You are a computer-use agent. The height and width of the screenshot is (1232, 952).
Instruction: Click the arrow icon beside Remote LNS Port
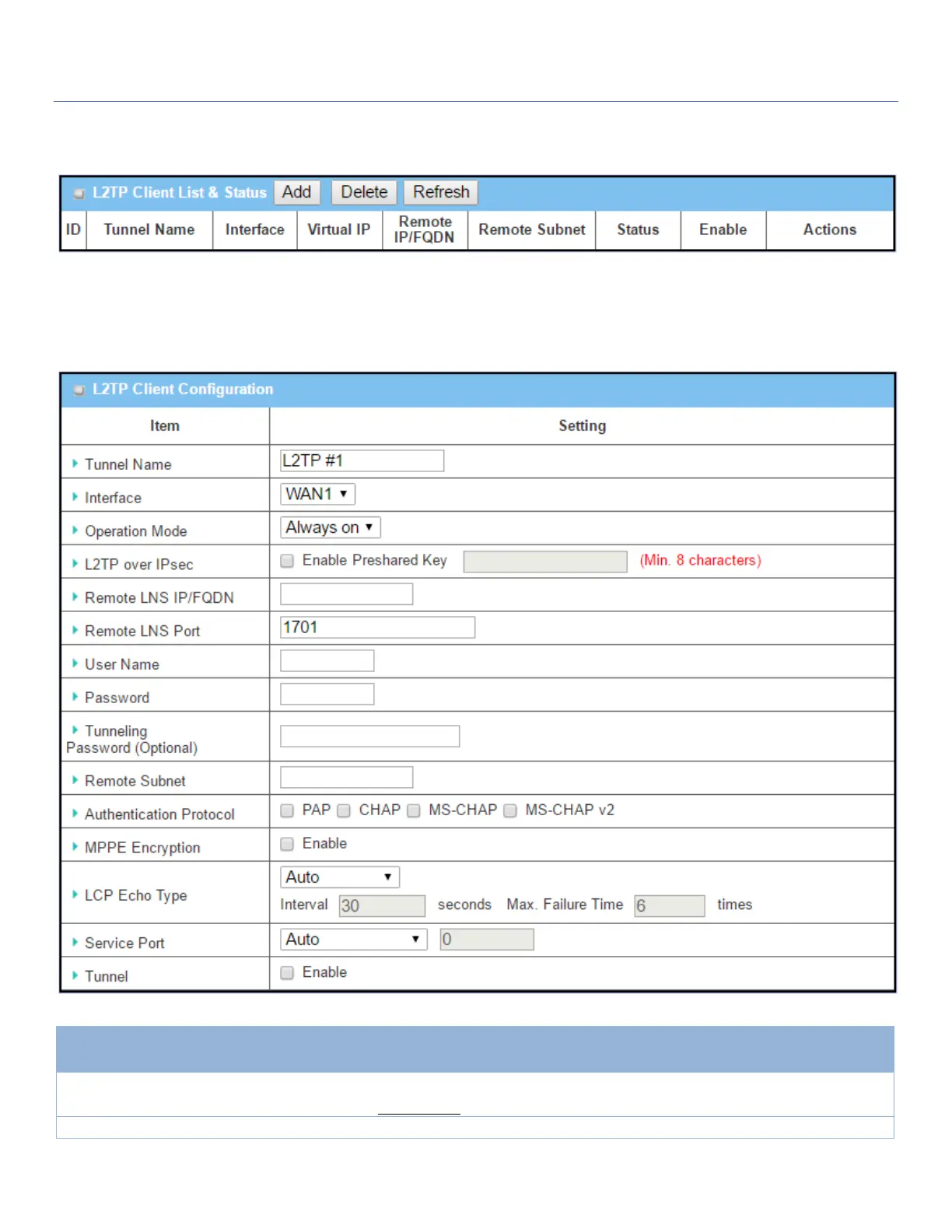coord(75,631)
